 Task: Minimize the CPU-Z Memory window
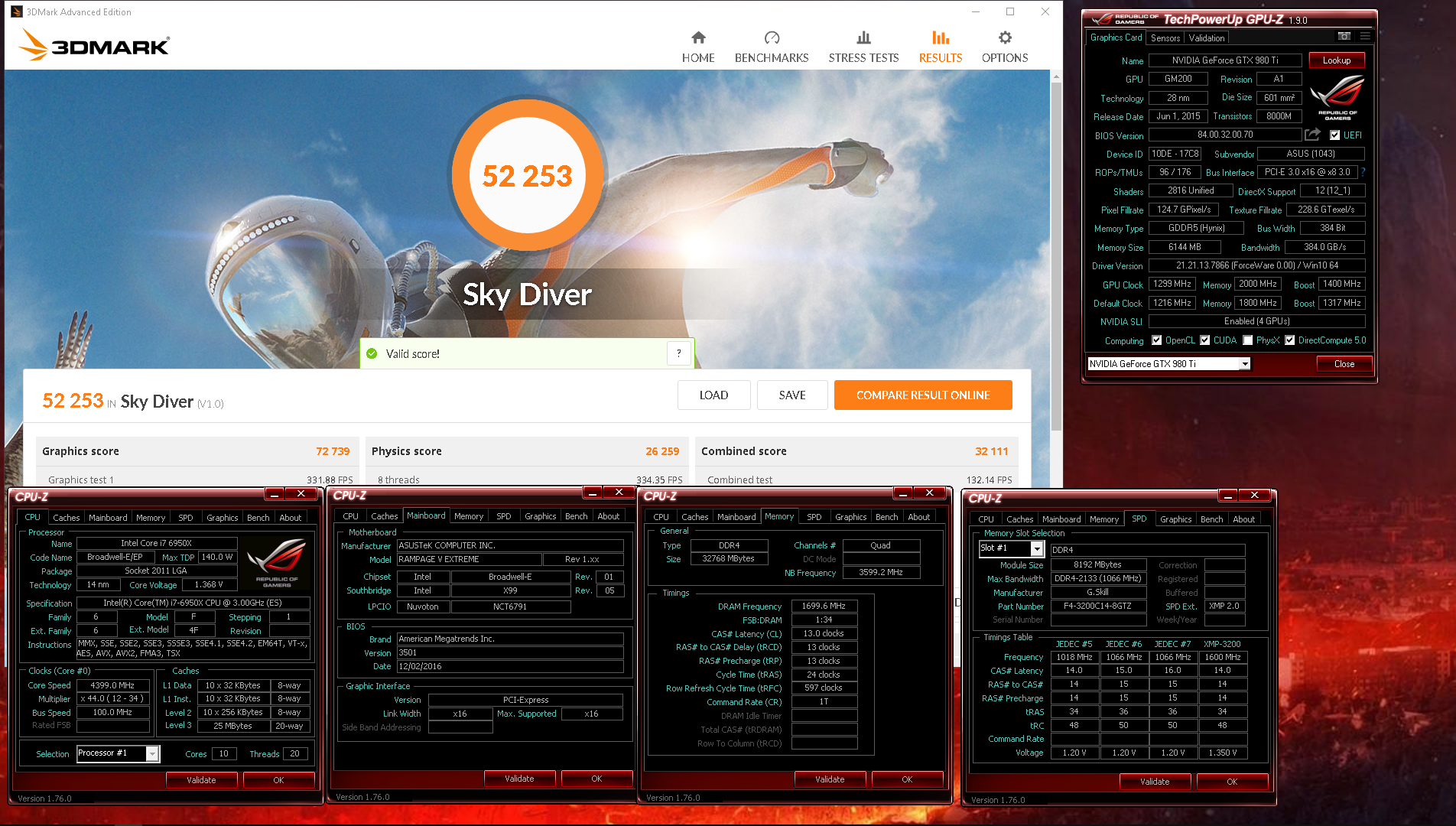(x=902, y=493)
